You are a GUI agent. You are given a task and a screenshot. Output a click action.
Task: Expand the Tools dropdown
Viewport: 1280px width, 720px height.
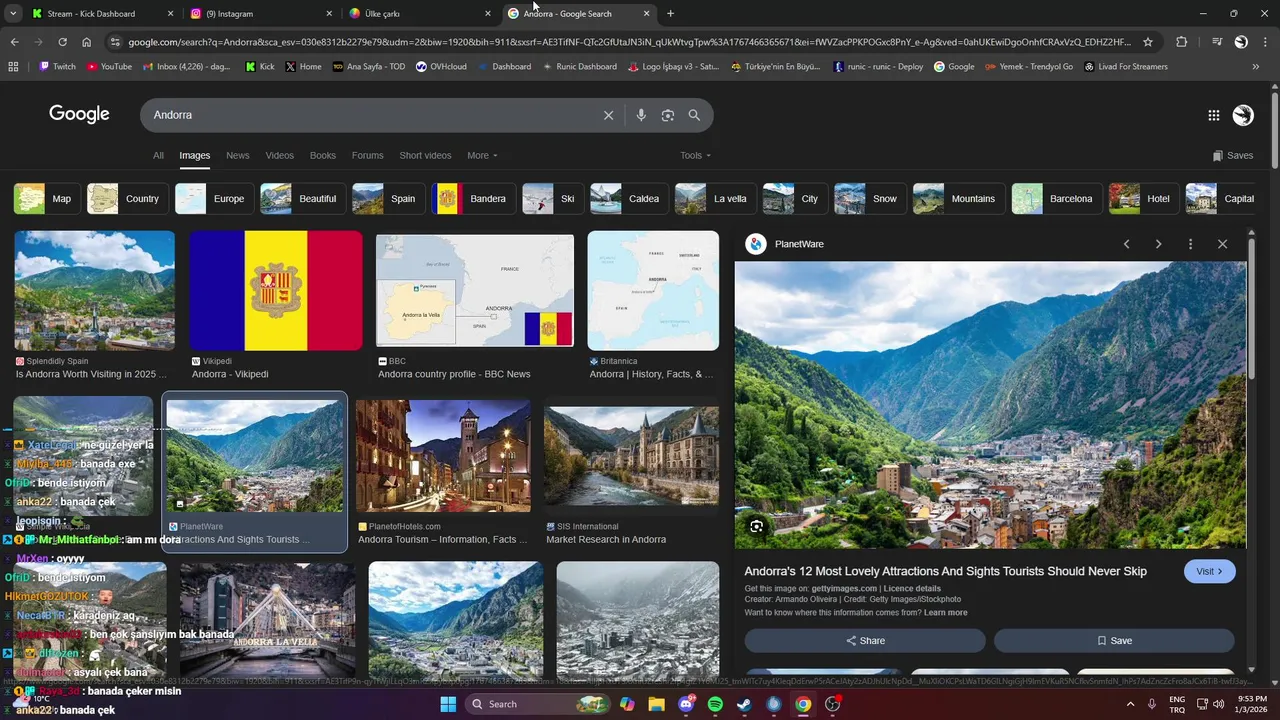(695, 155)
